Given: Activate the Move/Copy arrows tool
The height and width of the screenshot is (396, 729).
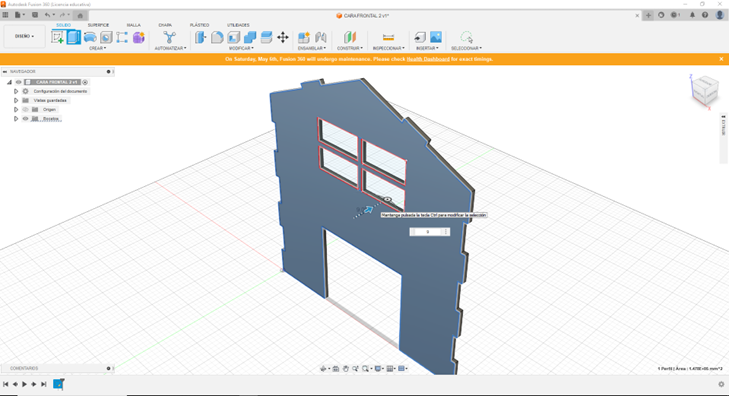Looking at the screenshot, I should click(x=283, y=37).
